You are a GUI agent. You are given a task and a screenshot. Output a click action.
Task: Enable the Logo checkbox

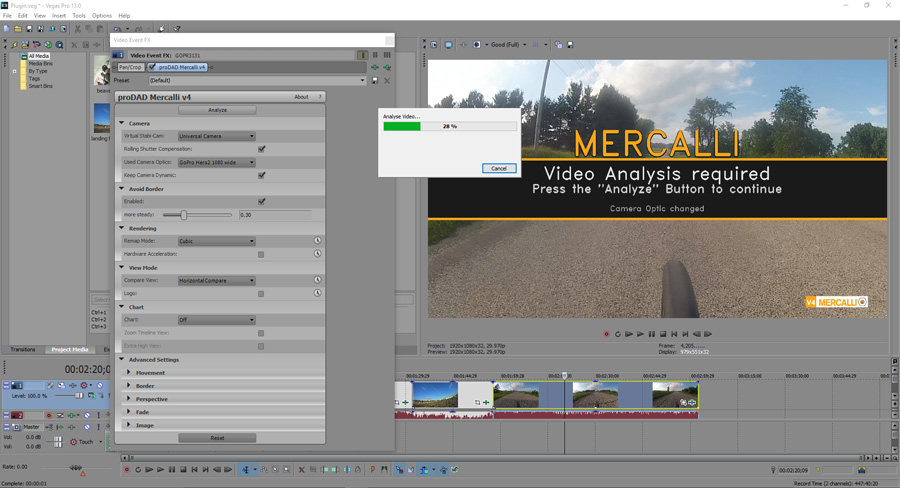[261, 294]
